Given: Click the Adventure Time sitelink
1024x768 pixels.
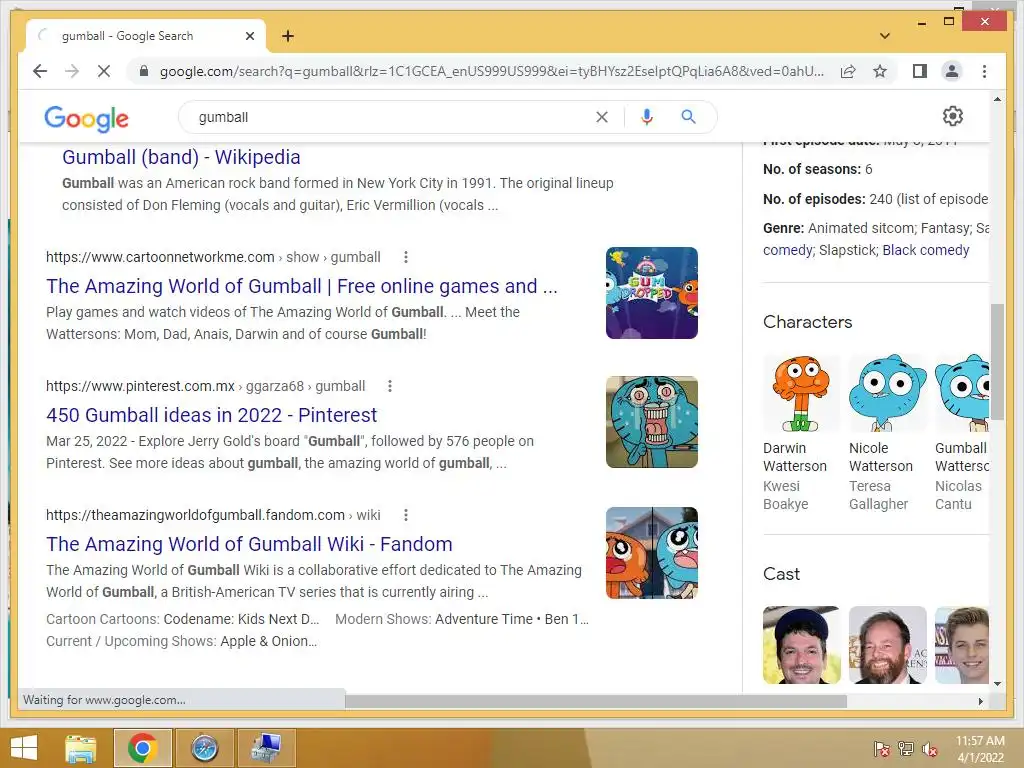Looking at the screenshot, I should pos(484,619).
